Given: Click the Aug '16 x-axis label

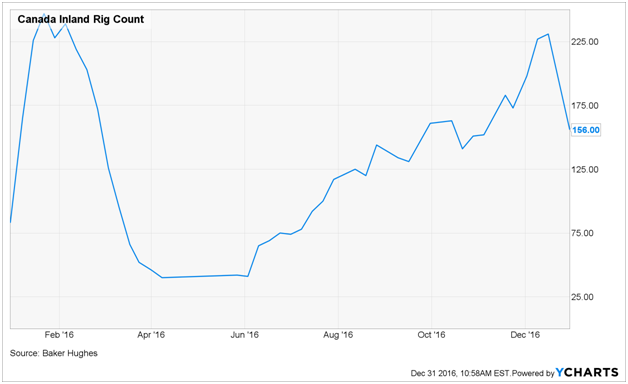Looking at the screenshot, I should (x=338, y=335).
